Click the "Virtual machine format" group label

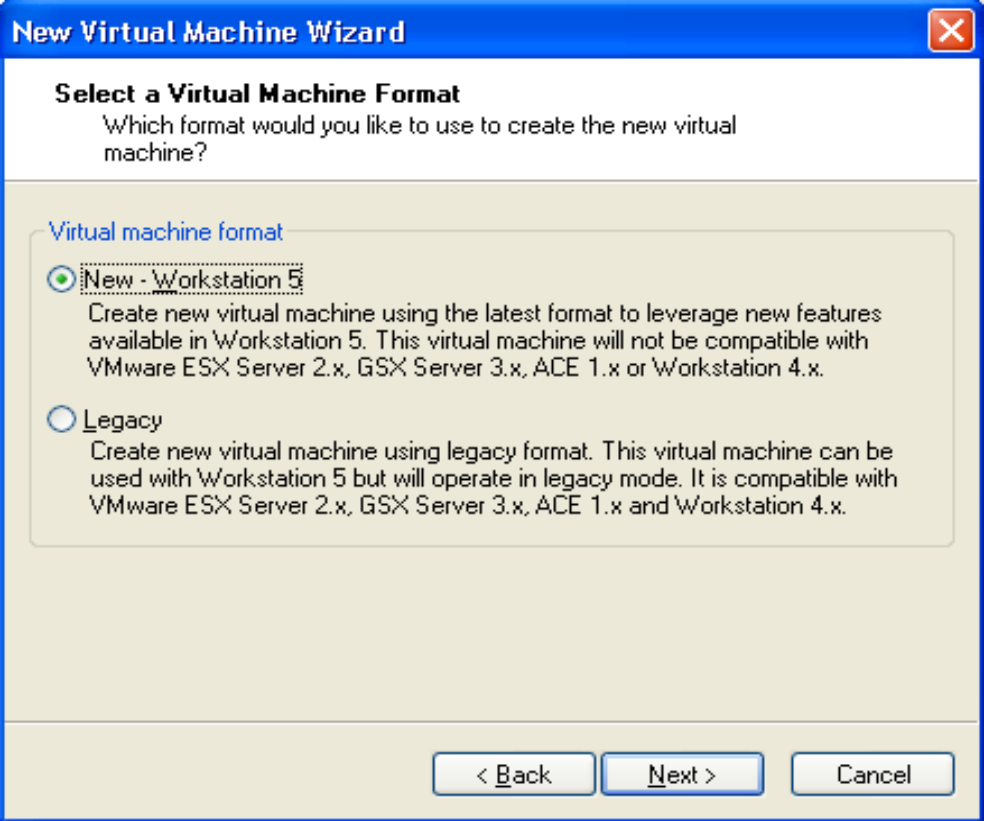tap(166, 232)
